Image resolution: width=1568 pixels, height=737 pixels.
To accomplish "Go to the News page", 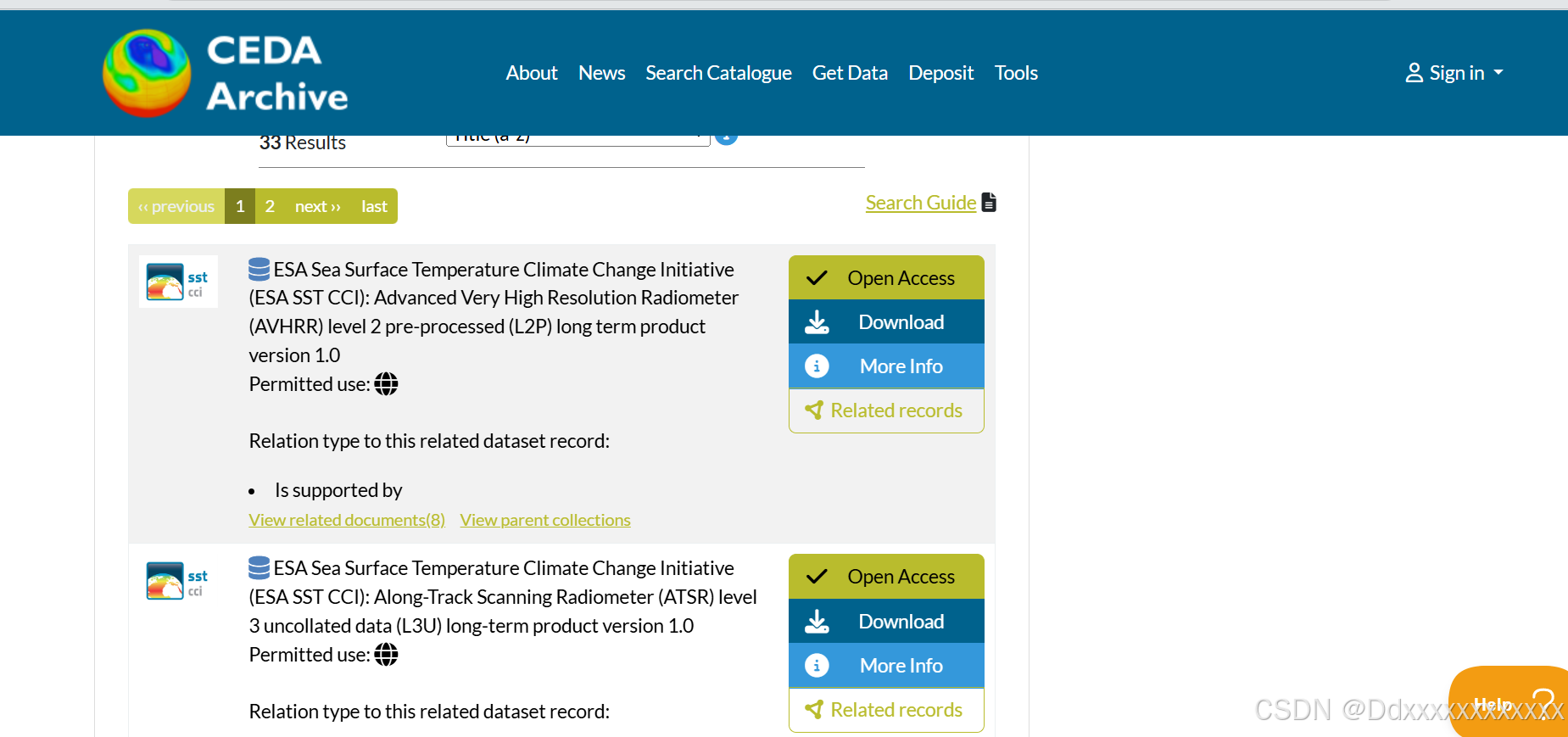I will (602, 73).
